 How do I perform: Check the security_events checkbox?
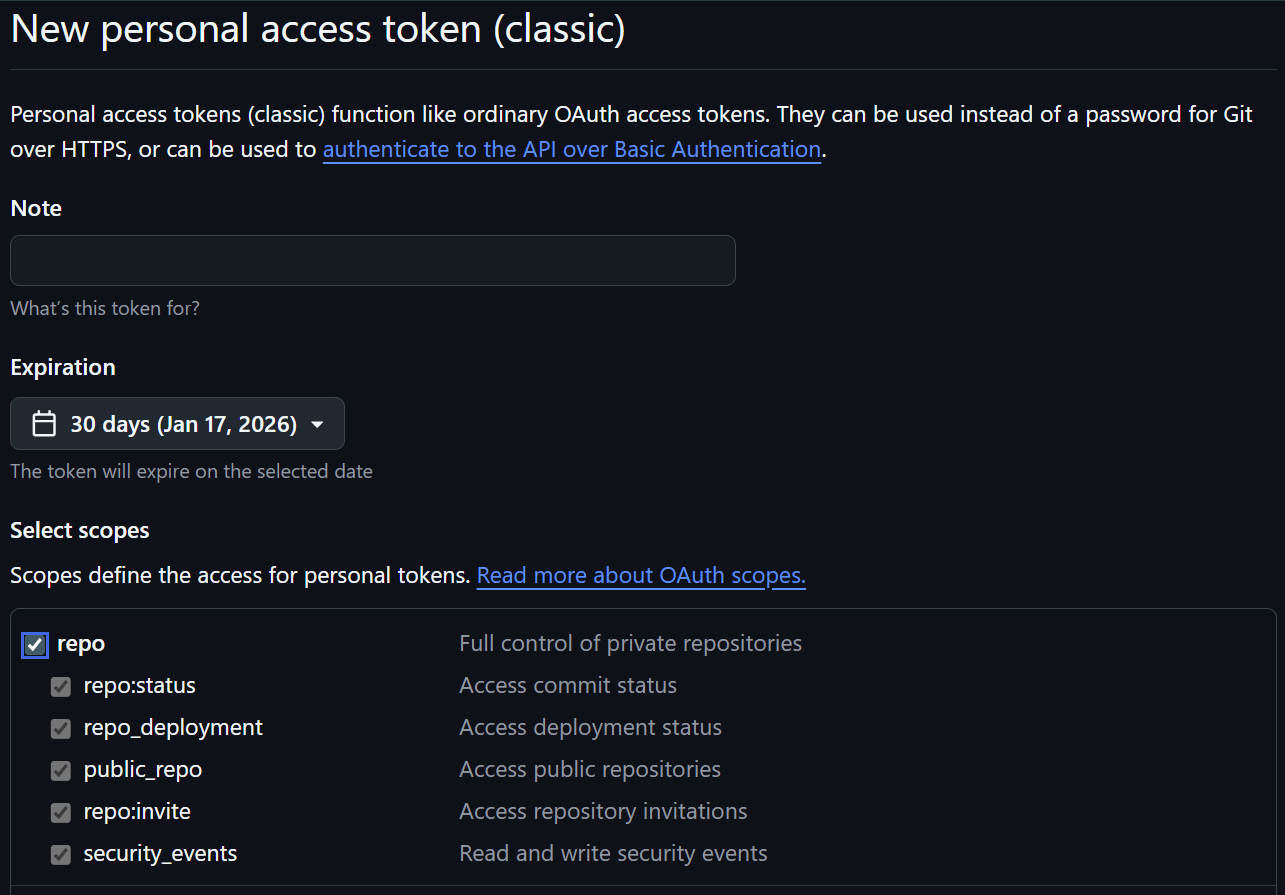coord(60,855)
